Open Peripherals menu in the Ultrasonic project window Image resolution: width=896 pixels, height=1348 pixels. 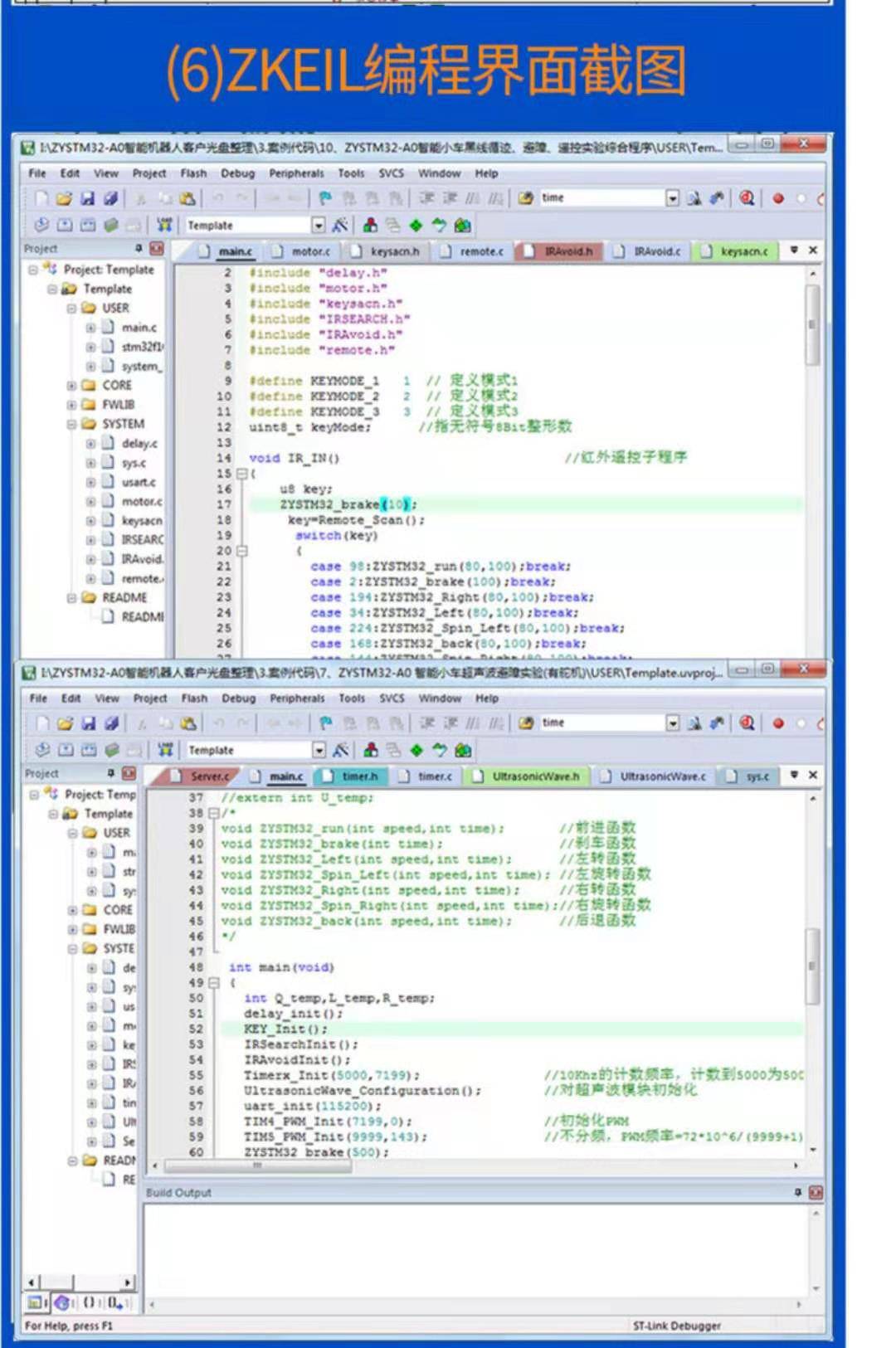click(x=297, y=698)
